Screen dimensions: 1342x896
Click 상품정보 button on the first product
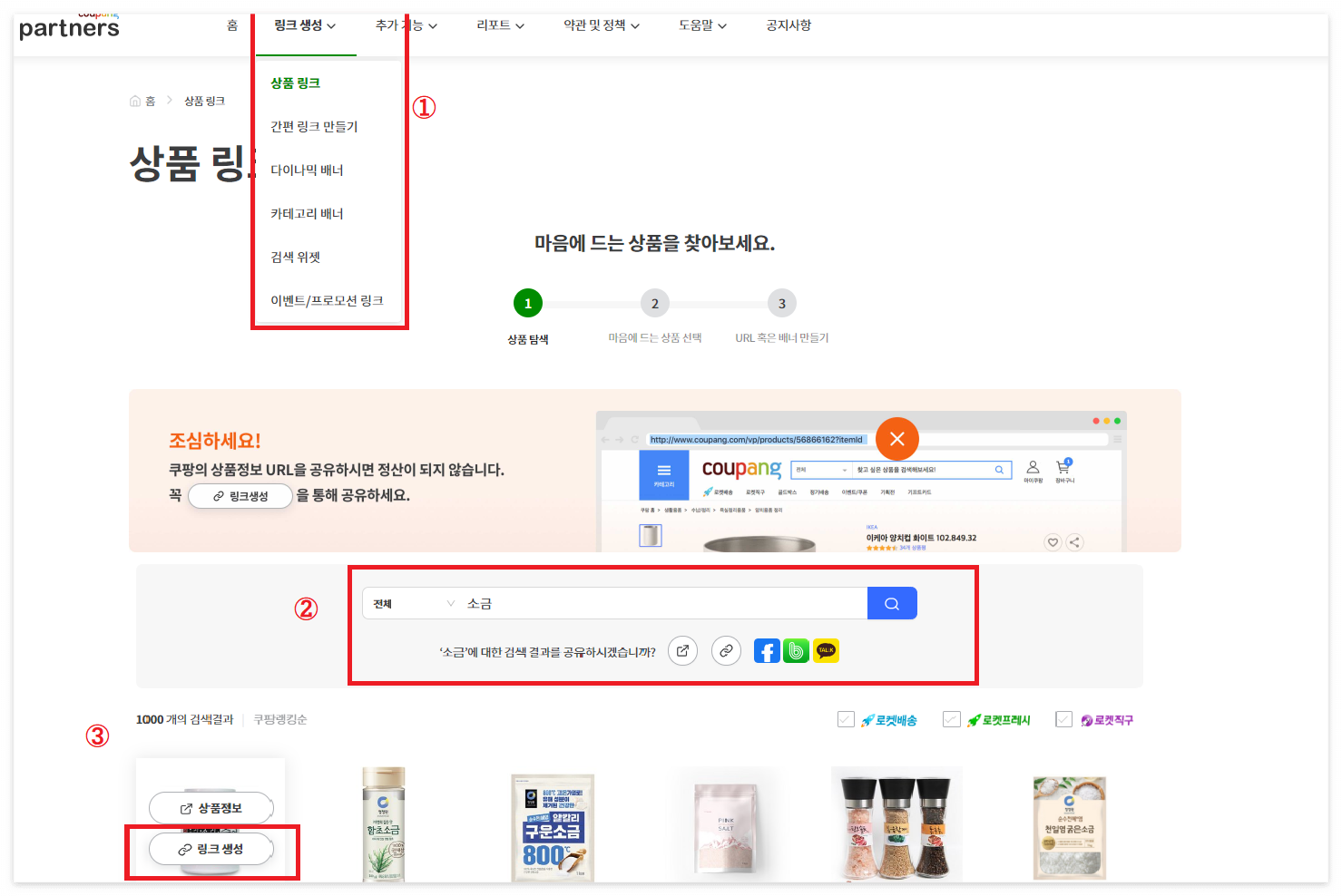[211, 808]
